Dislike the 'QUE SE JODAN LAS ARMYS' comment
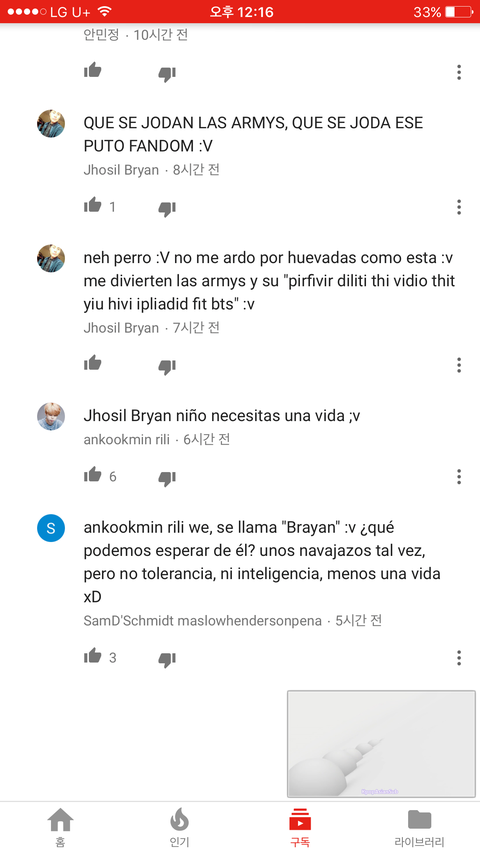 (x=167, y=208)
